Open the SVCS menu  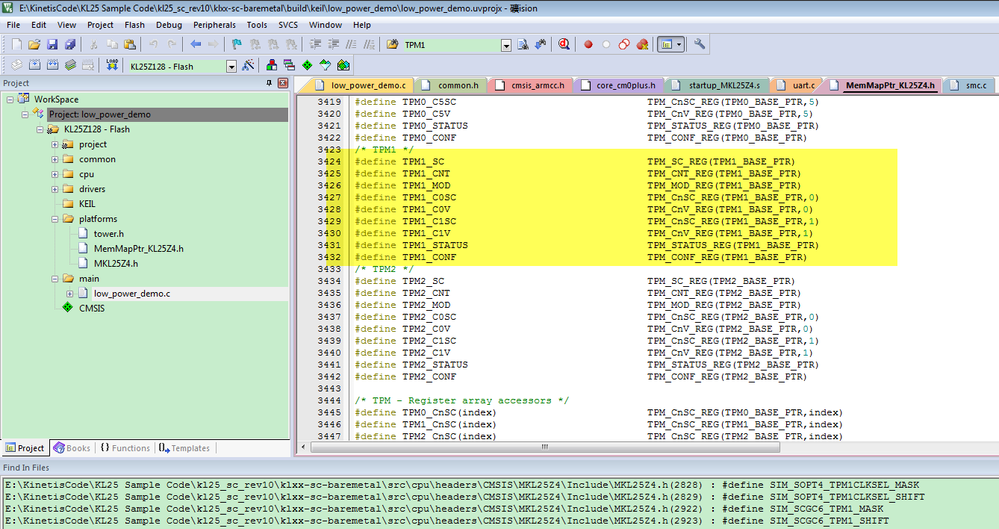(288, 25)
